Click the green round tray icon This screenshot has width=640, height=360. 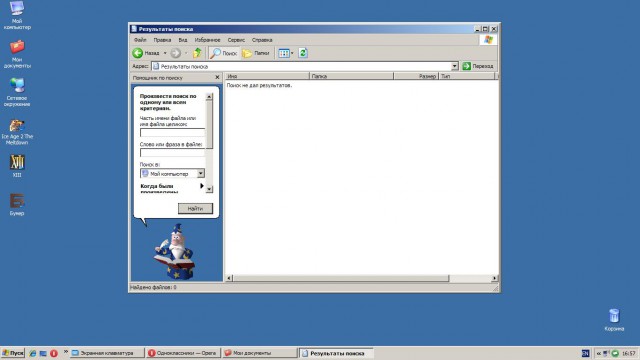coord(615,353)
